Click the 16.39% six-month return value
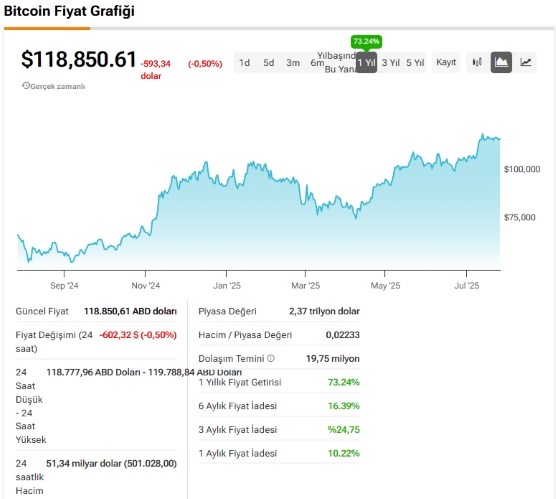The width and height of the screenshot is (556, 499). click(x=344, y=406)
